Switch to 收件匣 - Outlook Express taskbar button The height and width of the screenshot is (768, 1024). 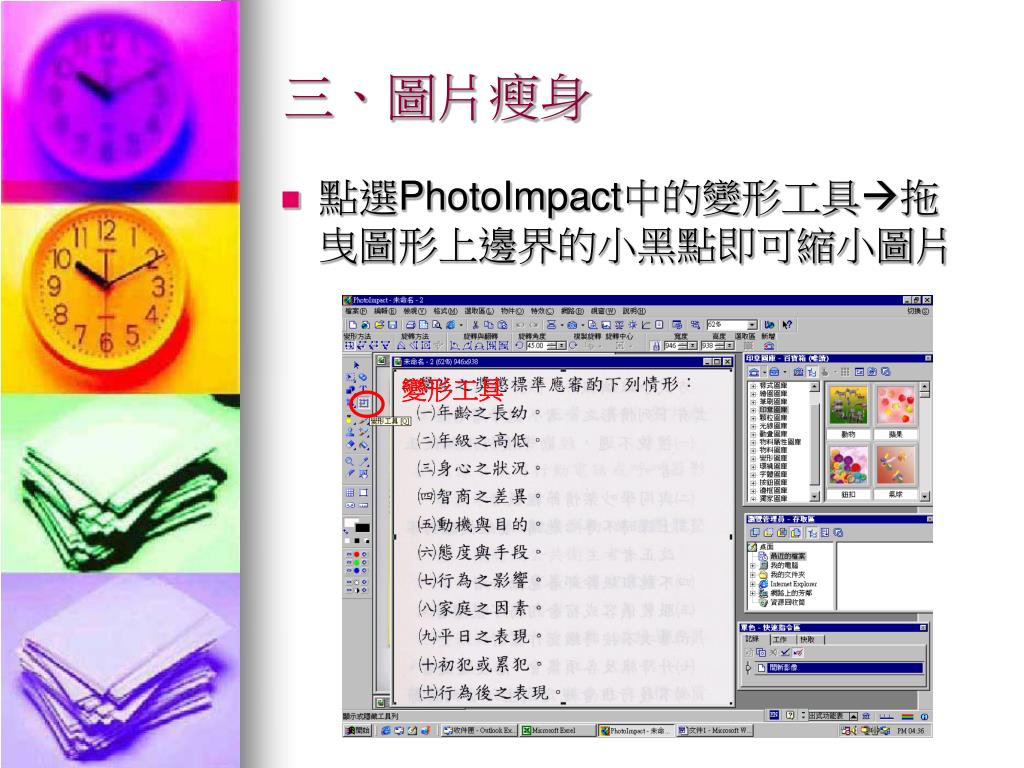pyautogui.click(x=479, y=731)
